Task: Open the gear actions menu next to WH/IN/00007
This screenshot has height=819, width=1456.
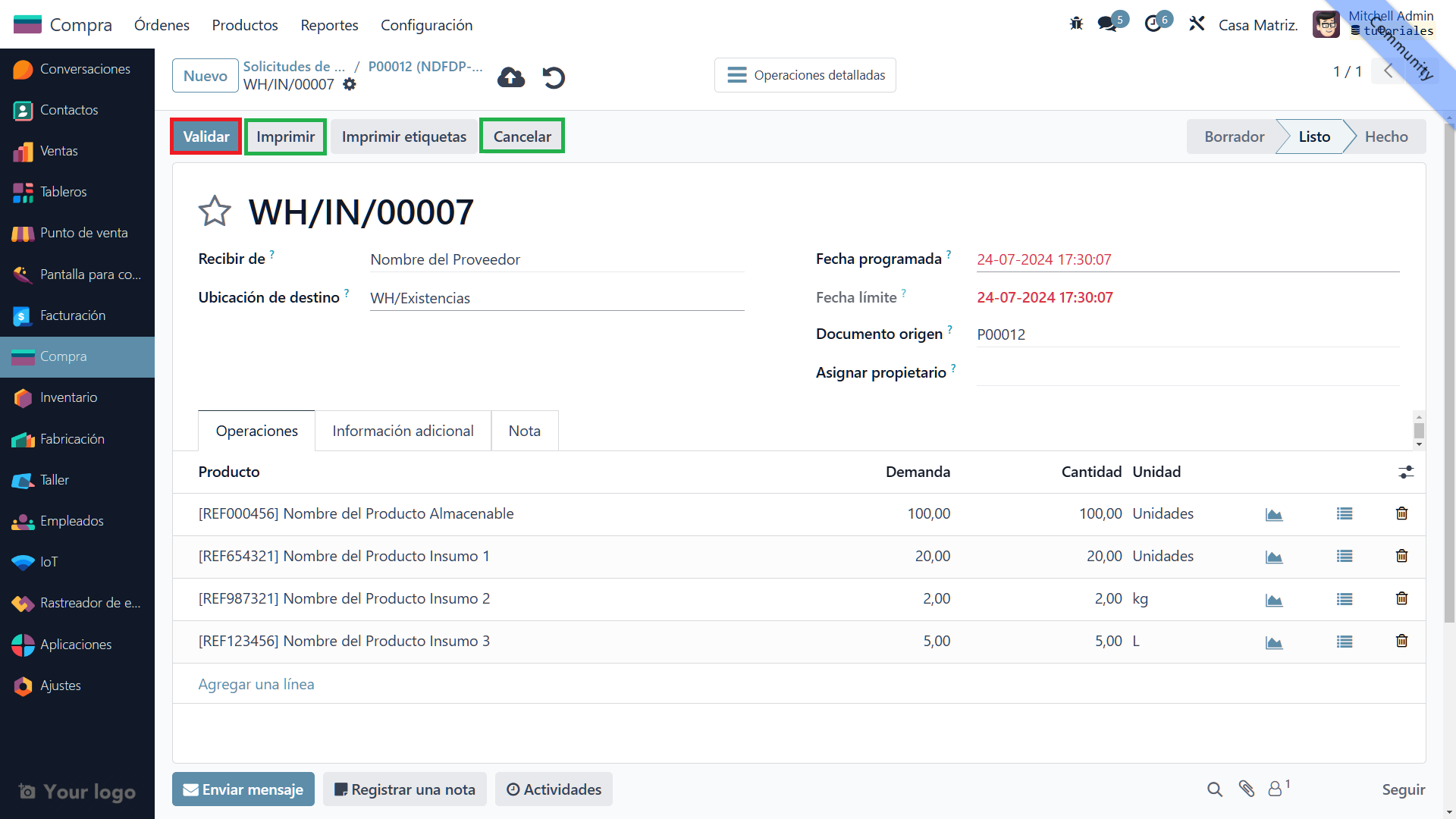Action: 350,84
